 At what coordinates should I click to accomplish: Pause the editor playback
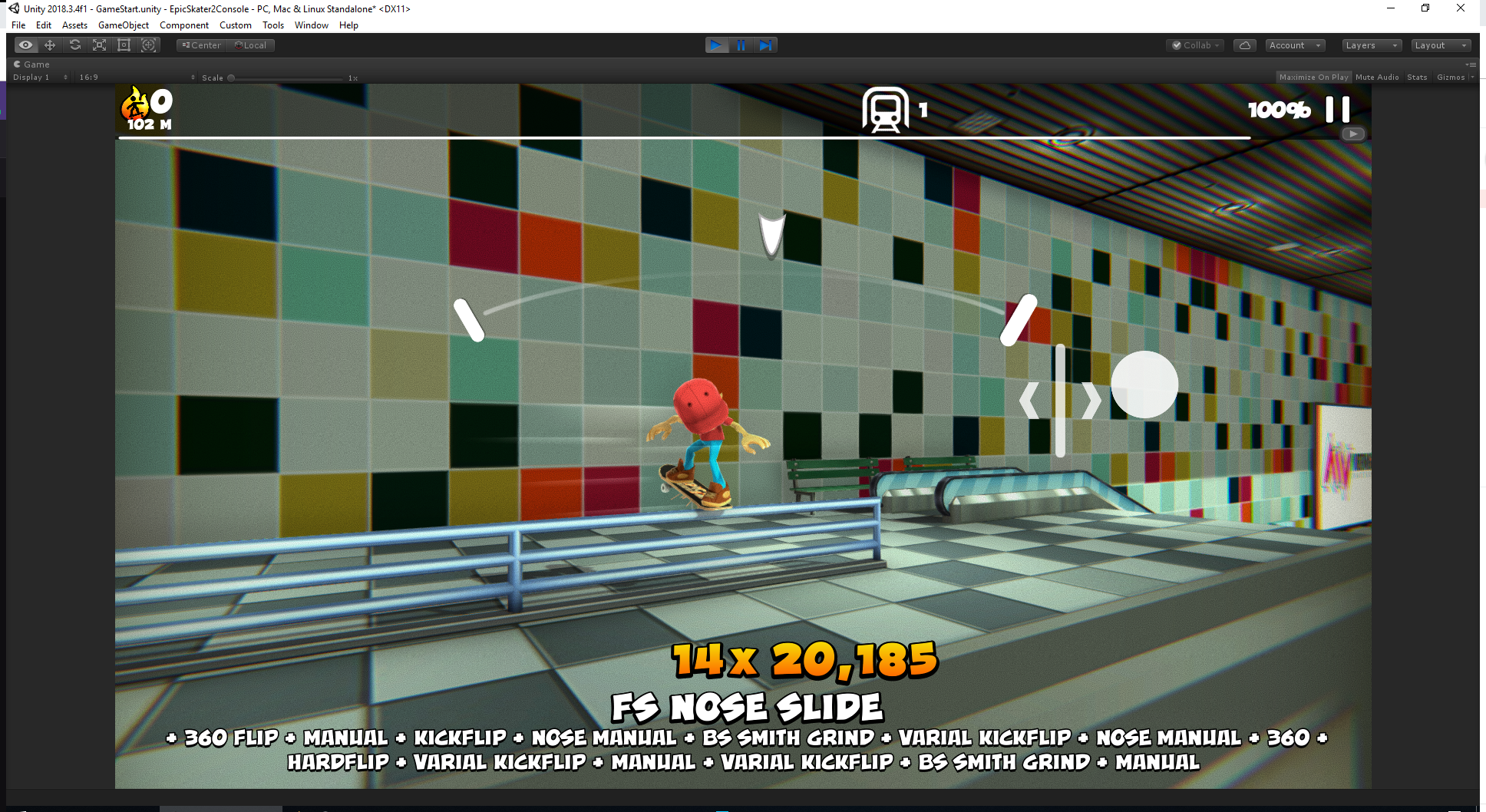click(741, 45)
